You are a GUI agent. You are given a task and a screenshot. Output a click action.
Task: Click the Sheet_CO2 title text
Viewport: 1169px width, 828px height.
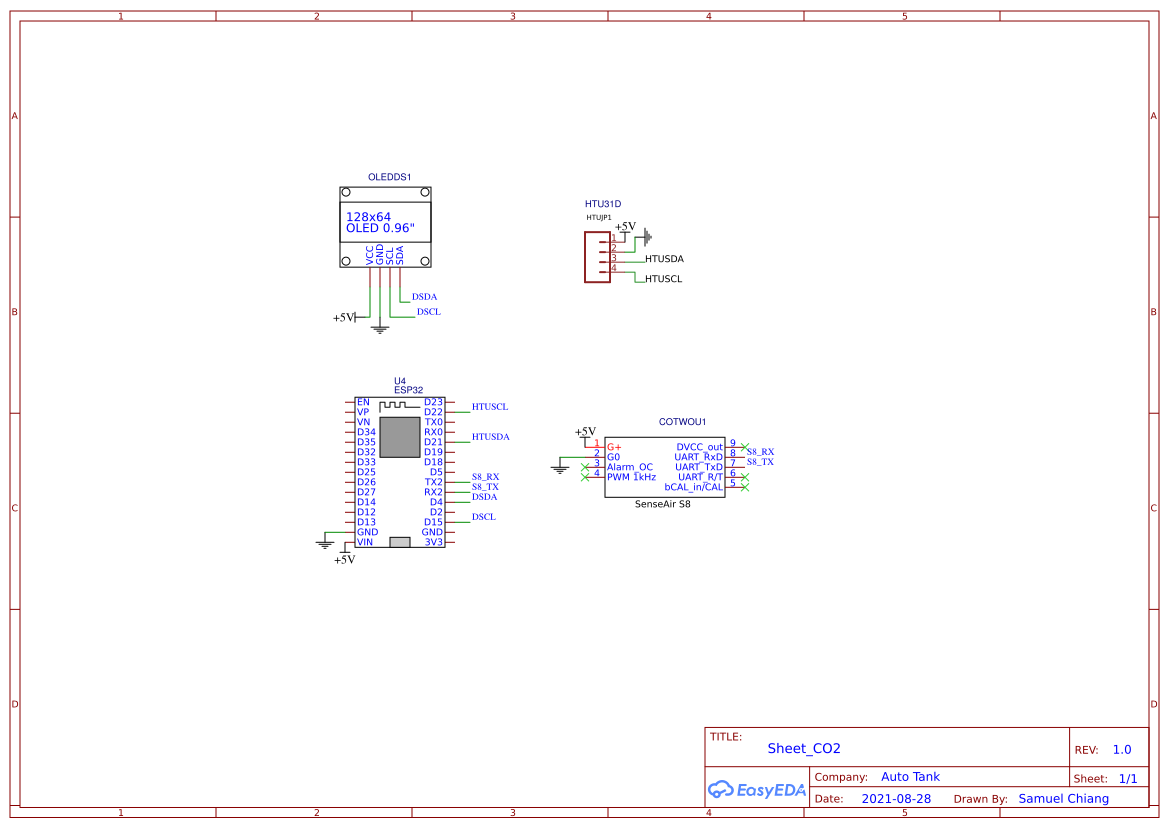[803, 748]
